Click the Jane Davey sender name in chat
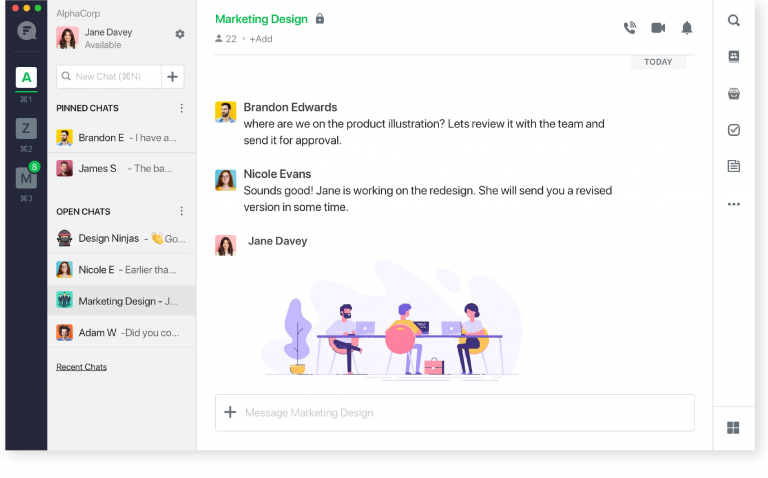The width and height of the screenshot is (768, 478). pyautogui.click(x=278, y=241)
